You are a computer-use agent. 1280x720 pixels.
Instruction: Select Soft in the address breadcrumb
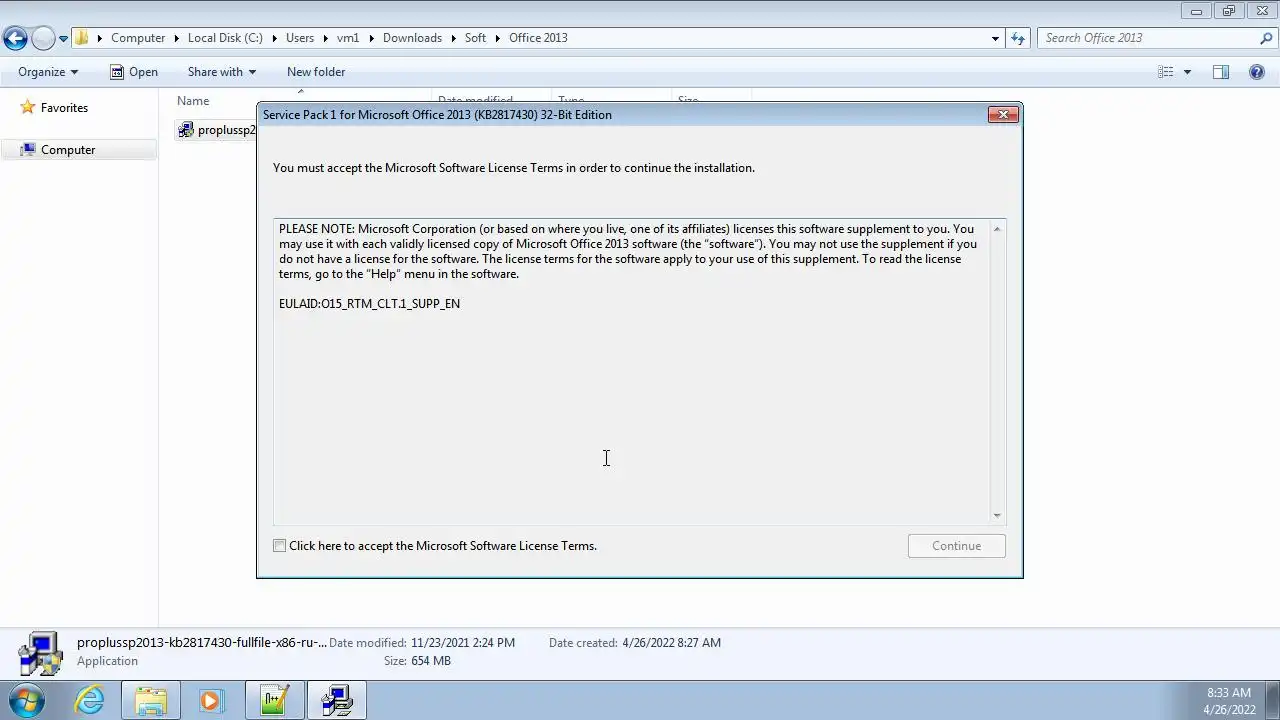[x=475, y=38]
